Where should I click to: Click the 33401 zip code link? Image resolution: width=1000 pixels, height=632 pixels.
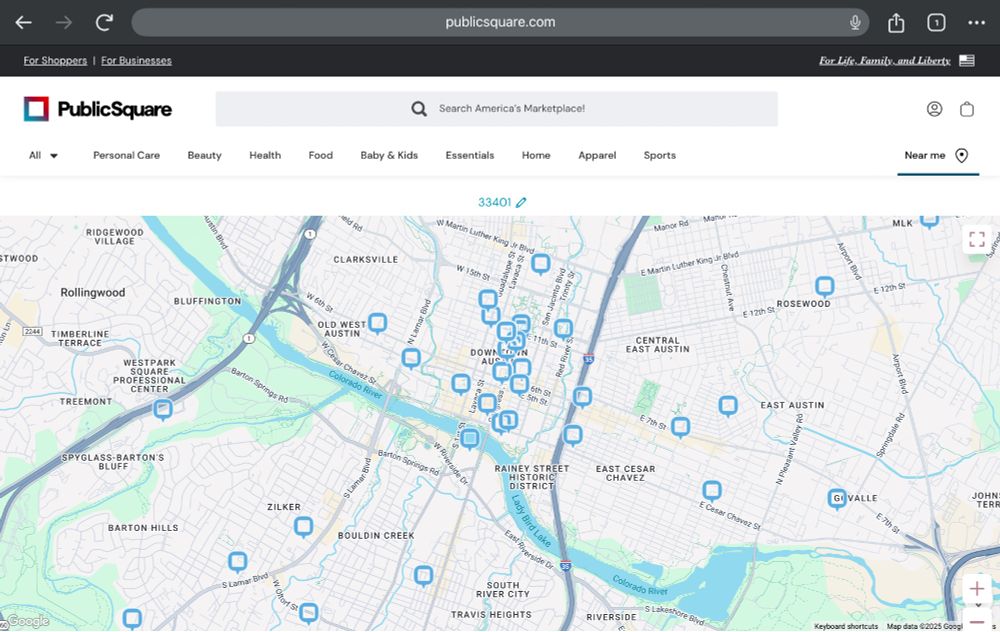(495, 203)
